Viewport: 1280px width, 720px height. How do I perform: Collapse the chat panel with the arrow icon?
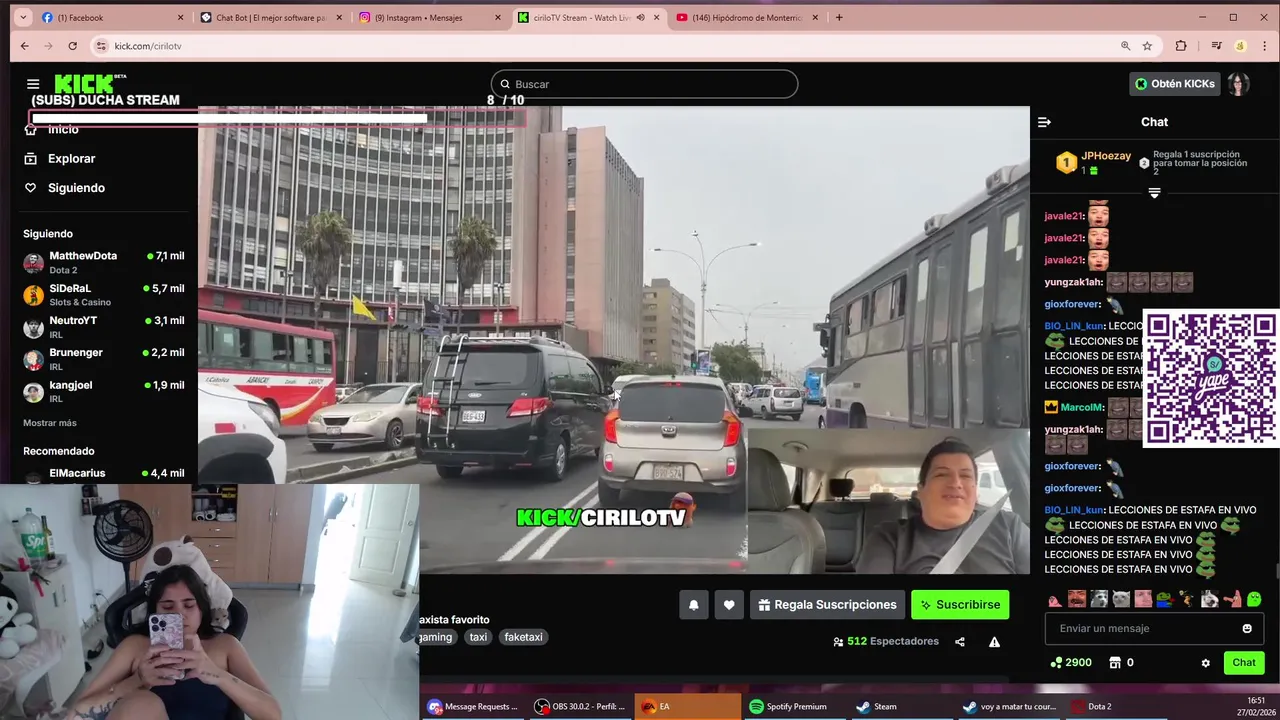pos(1044,122)
